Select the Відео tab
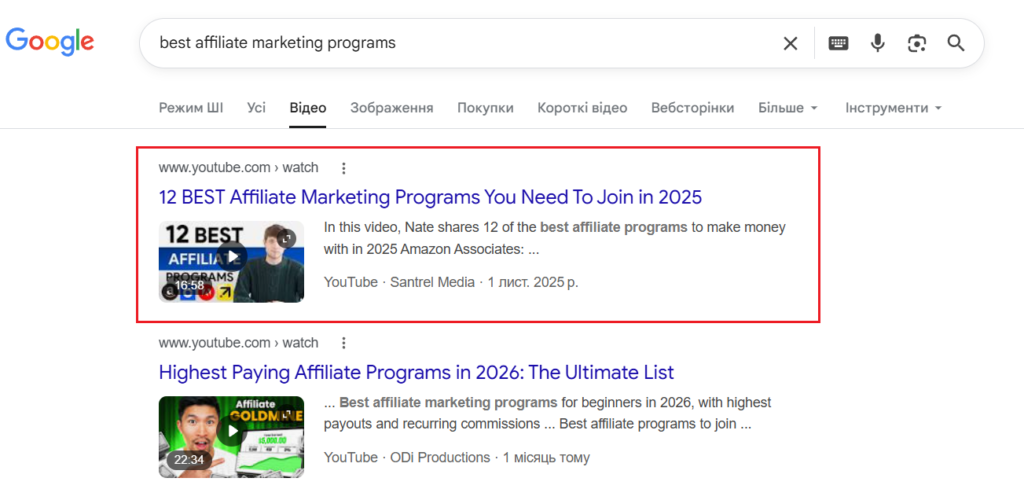The image size is (1024, 489). [x=308, y=108]
